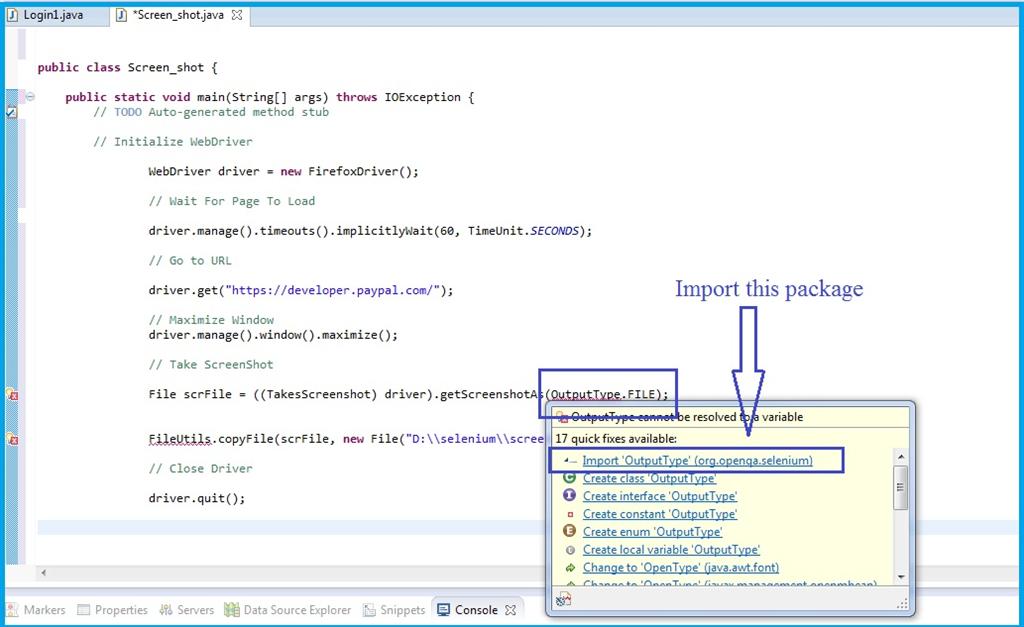Click error marker on the scrFile line
This screenshot has width=1024, height=627.
(12, 394)
